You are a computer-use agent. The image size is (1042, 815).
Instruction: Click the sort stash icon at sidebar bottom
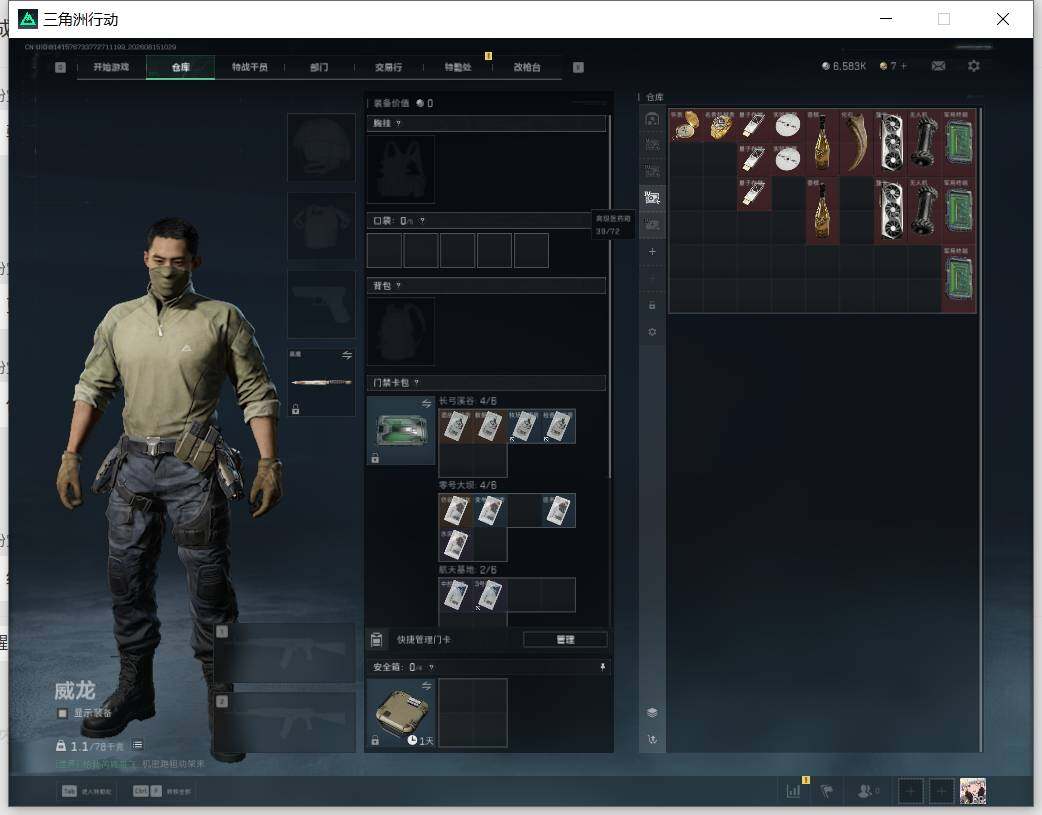(x=653, y=739)
